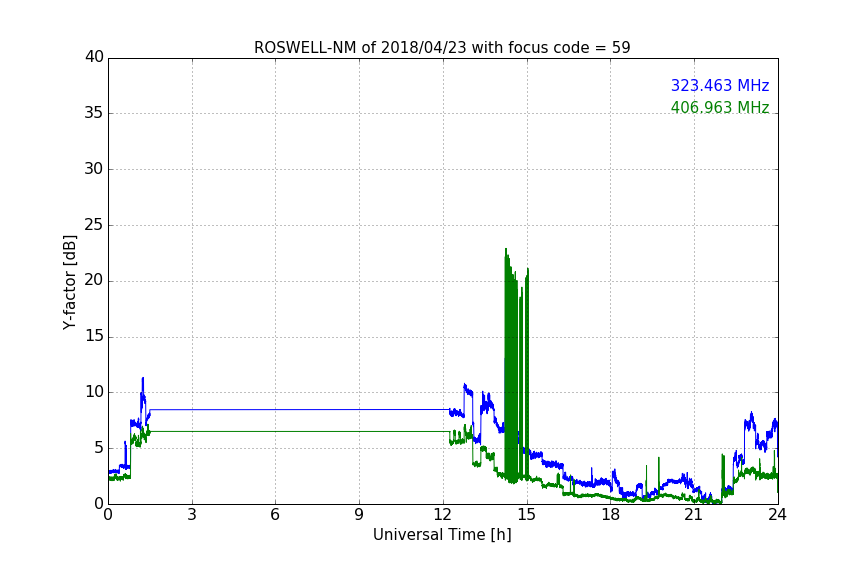Select the blue 323.463 MHz legend label
864x576 pixels.
click(720, 85)
